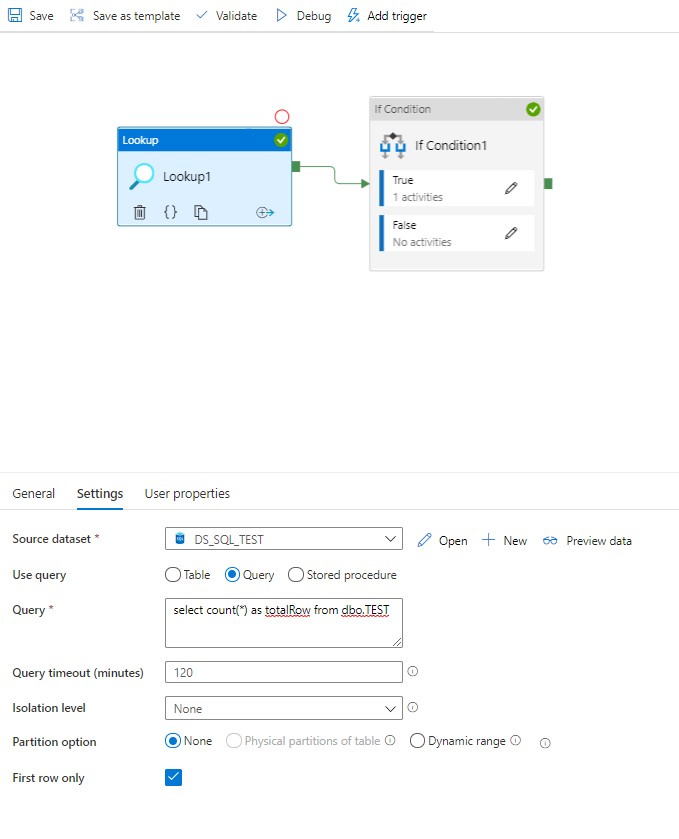Select the If Condition header bar
This screenshot has width=679, height=839.
(456, 109)
